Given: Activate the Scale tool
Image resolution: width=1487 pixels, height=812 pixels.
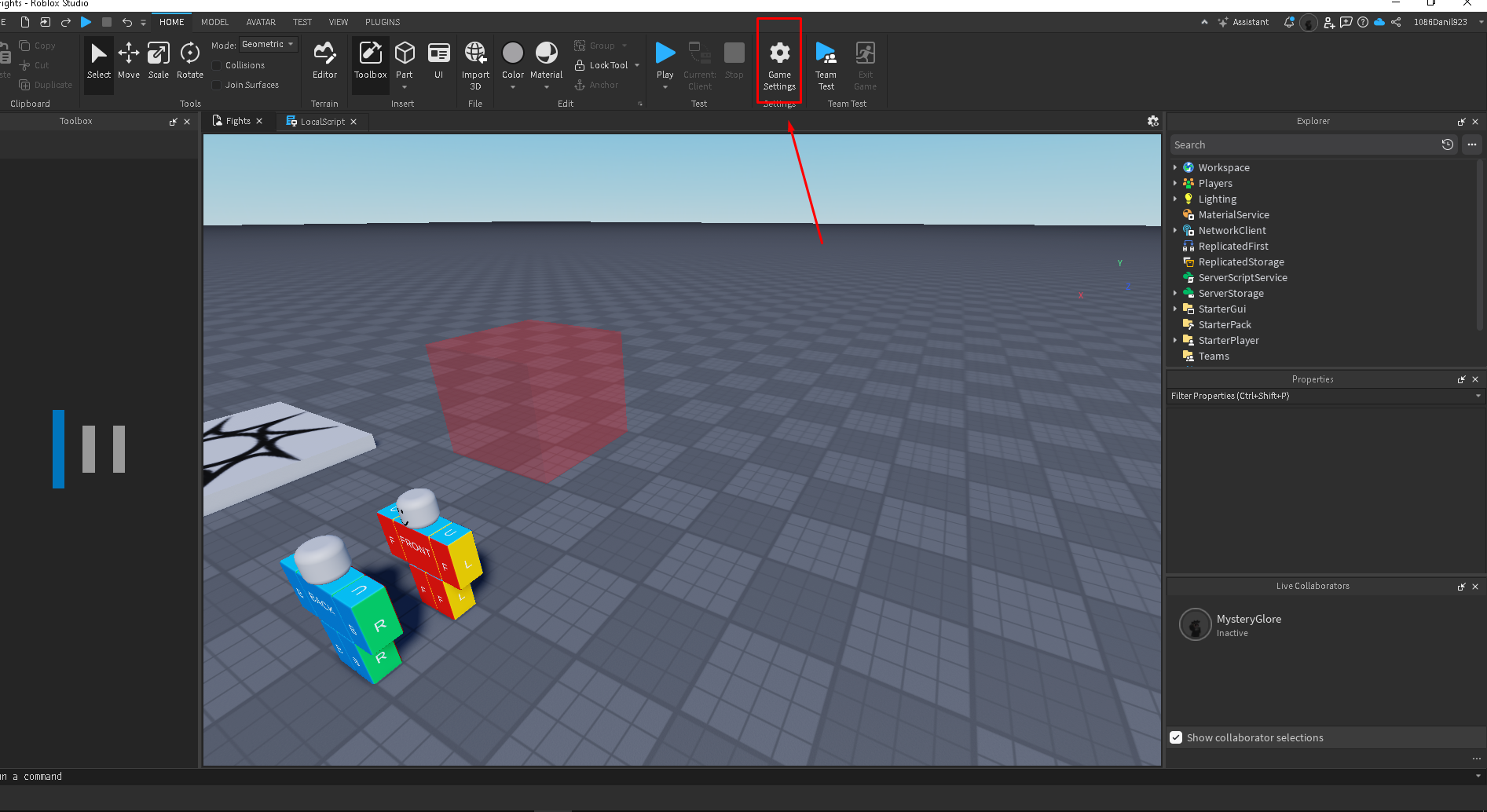Looking at the screenshot, I should (159, 60).
